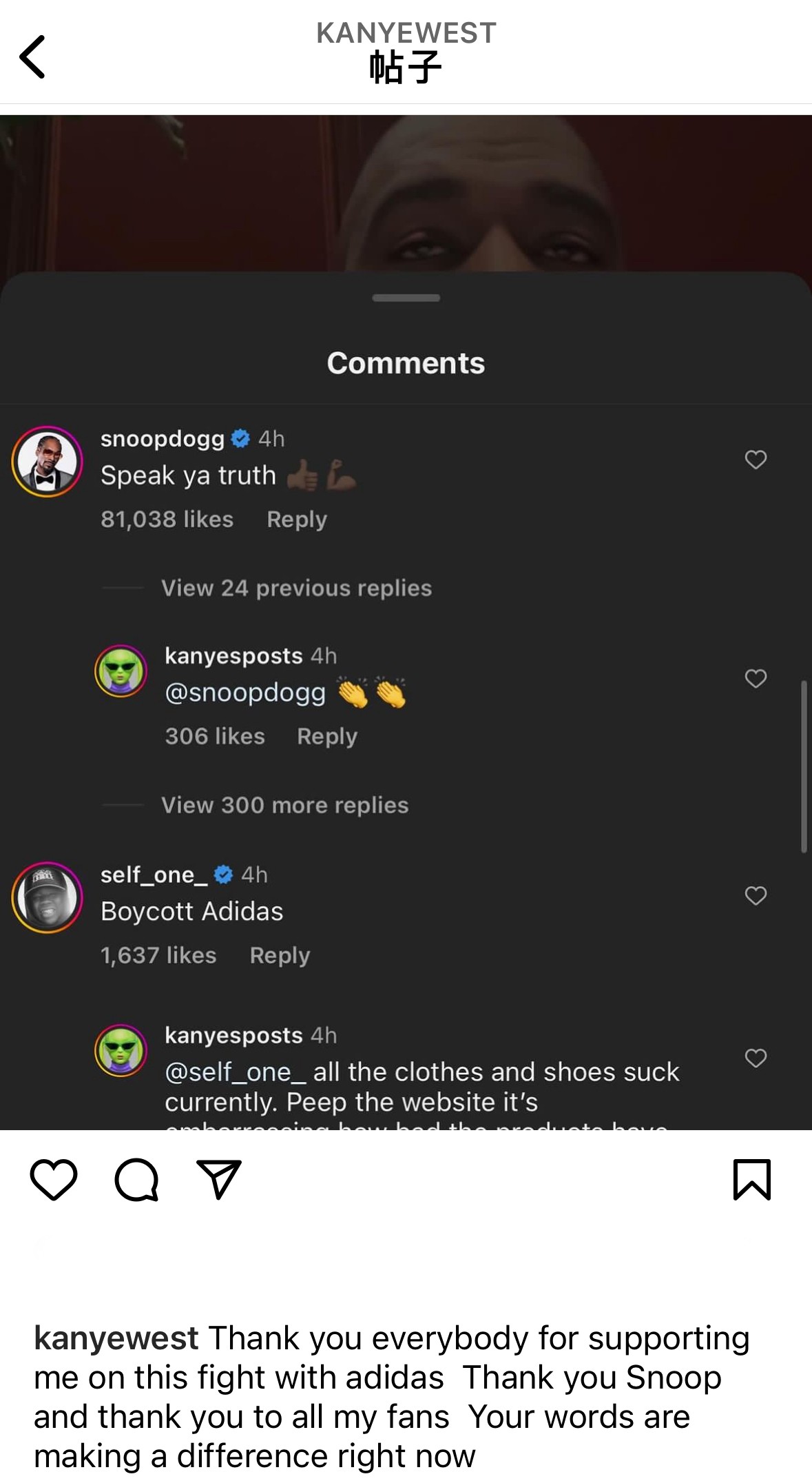
Task: Expand 'View 24 previous replies'
Action: 296,588
